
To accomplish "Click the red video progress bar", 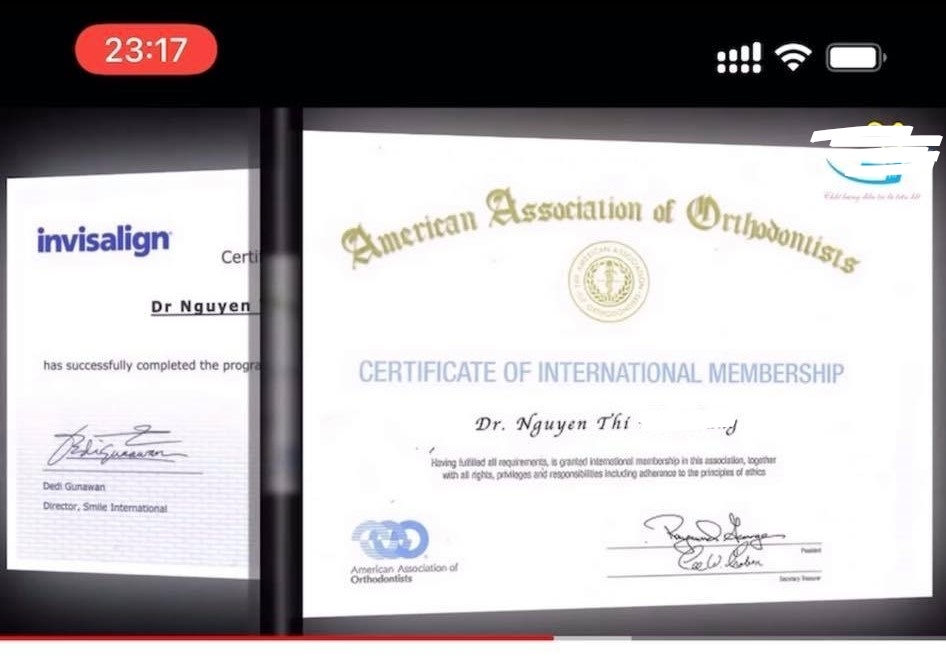I will pos(277,637).
